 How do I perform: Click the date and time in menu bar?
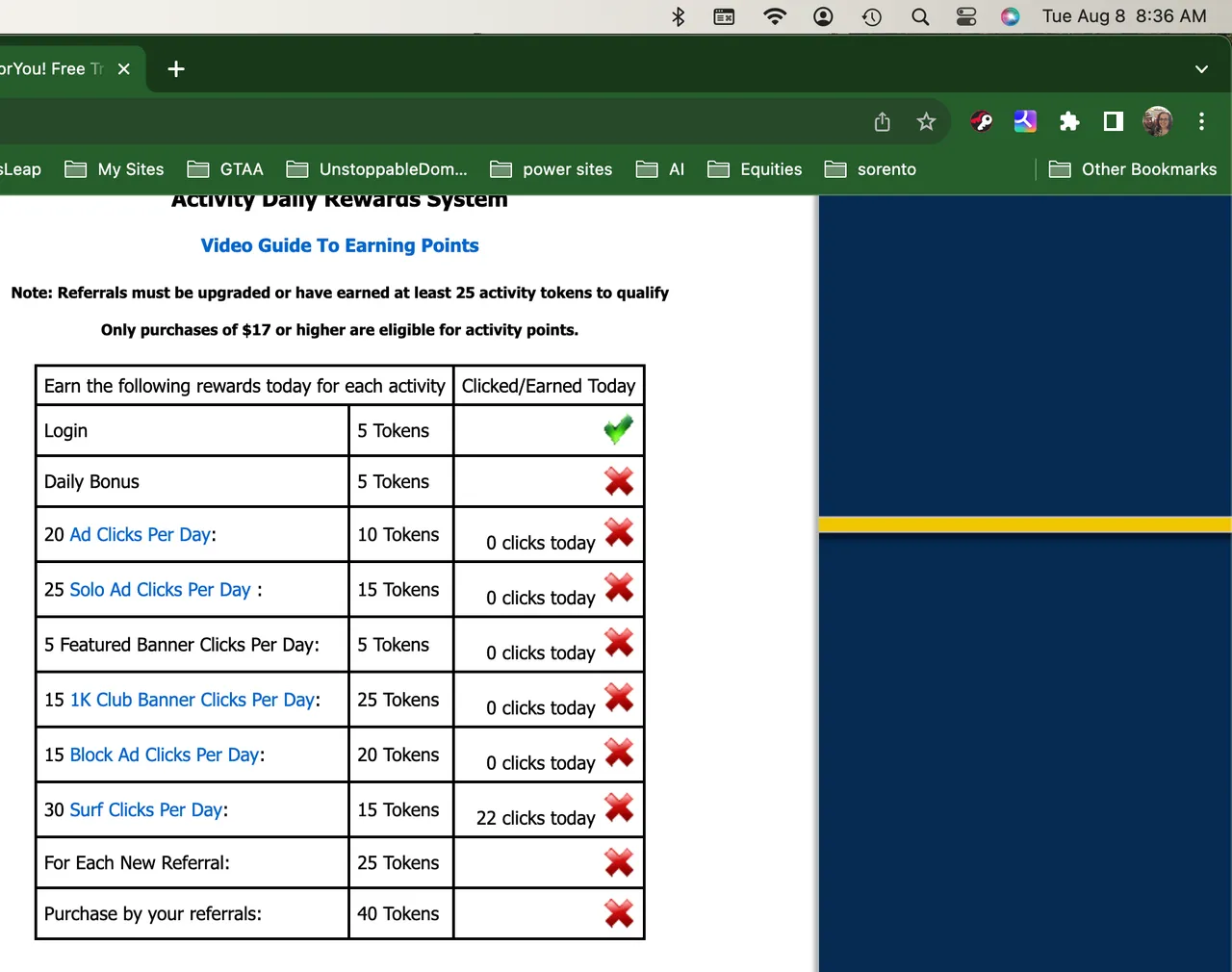[1124, 16]
